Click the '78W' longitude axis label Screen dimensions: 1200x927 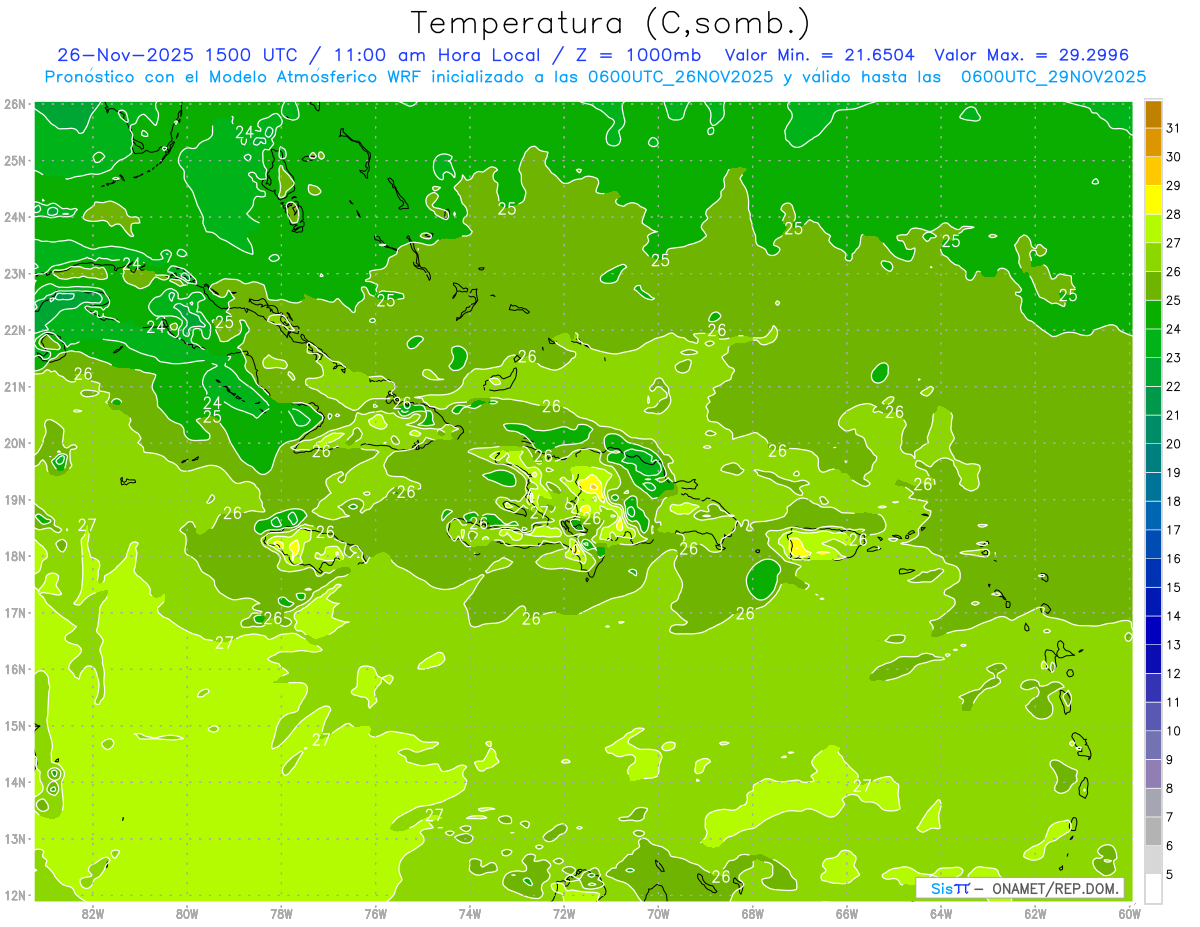(281, 912)
